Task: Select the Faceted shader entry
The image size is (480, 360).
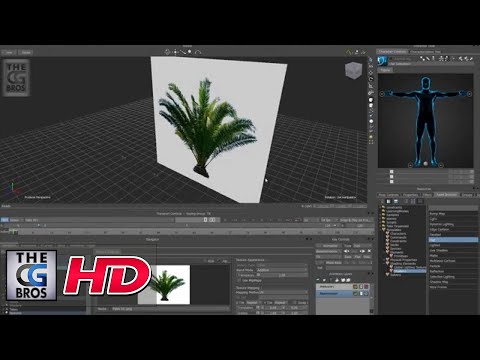Action: [453, 235]
